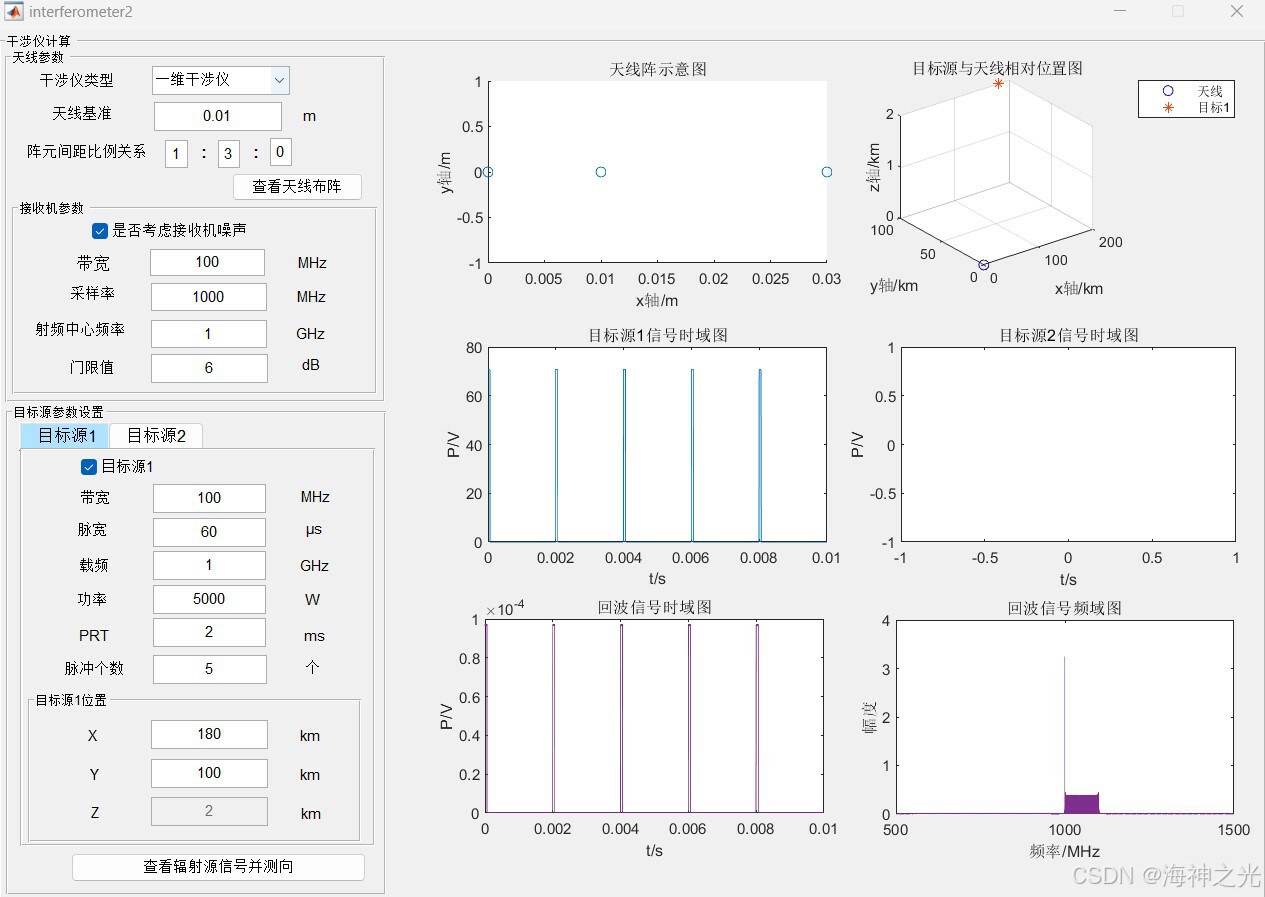Screen dimensions: 1265x897
Task: Switch to 目标源1 tab
Action: pos(66,435)
